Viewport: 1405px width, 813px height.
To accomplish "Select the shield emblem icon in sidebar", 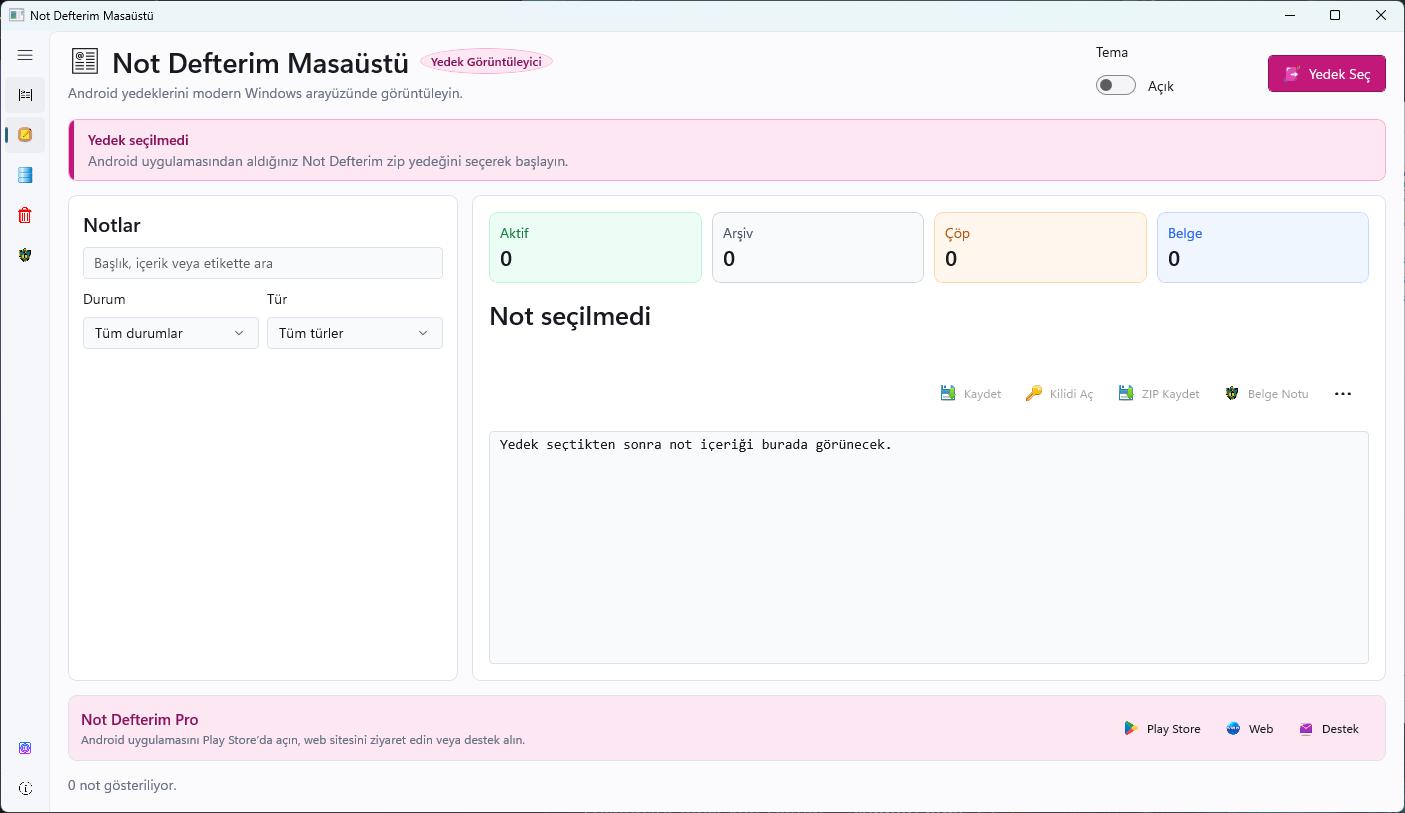I will pyautogui.click(x=25, y=255).
